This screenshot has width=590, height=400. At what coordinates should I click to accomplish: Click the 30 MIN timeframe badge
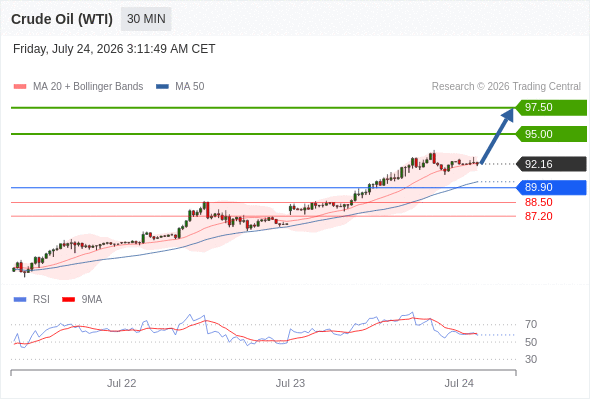tap(146, 19)
